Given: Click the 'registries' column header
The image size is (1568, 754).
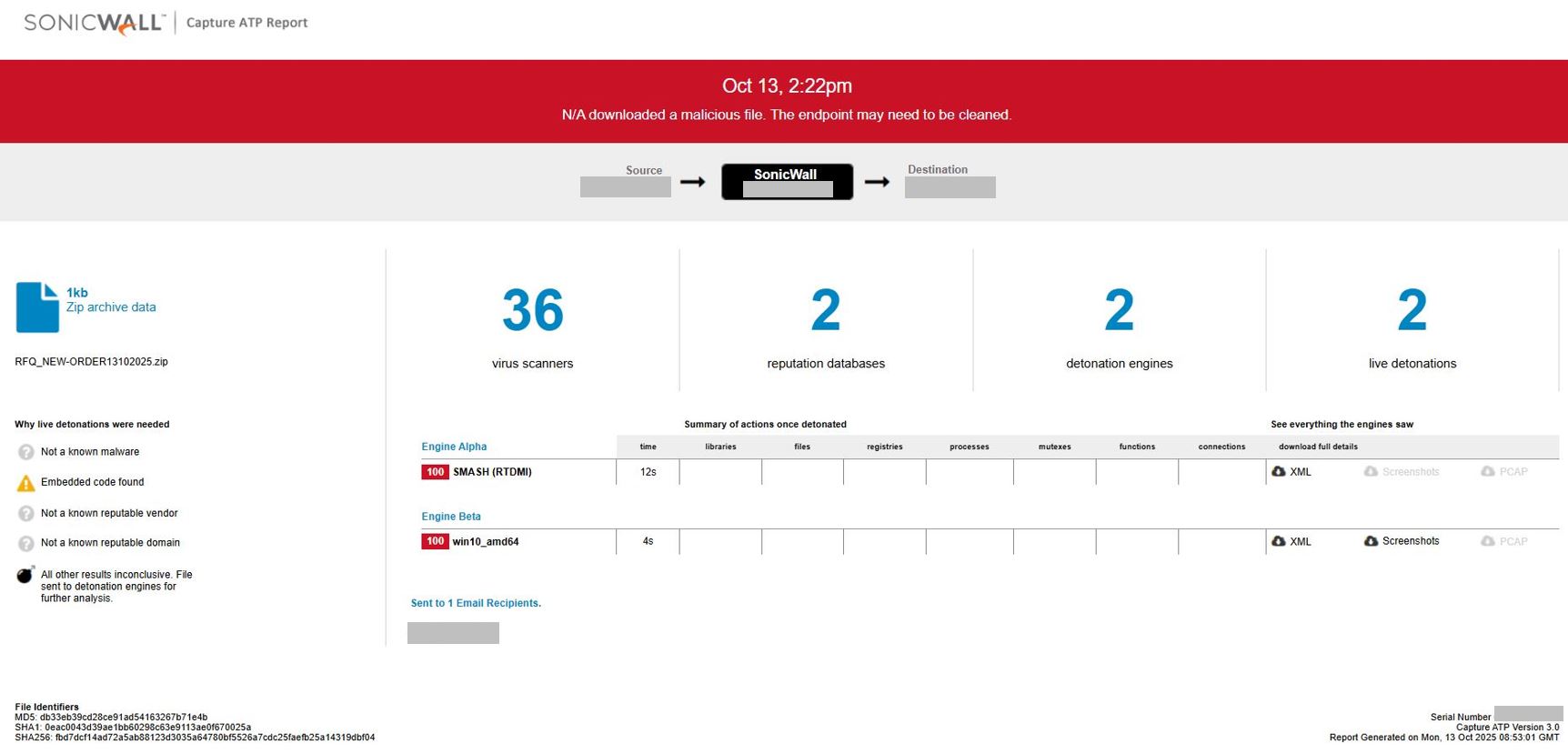Looking at the screenshot, I should click(885, 447).
